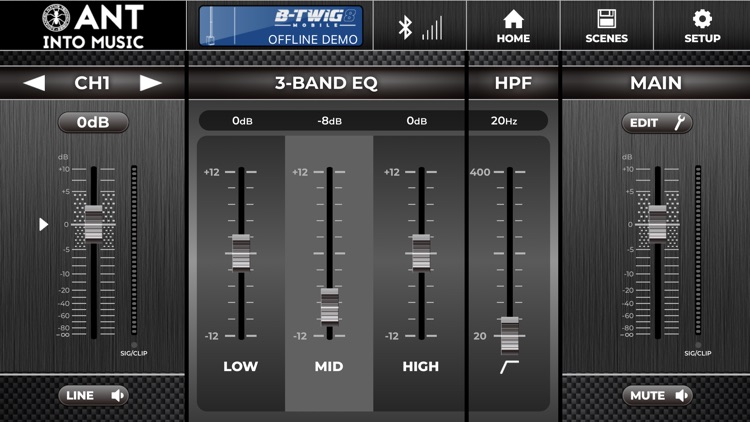Click the MID band -8dB value
Screen dimensions: 750x422
(x=330, y=121)
